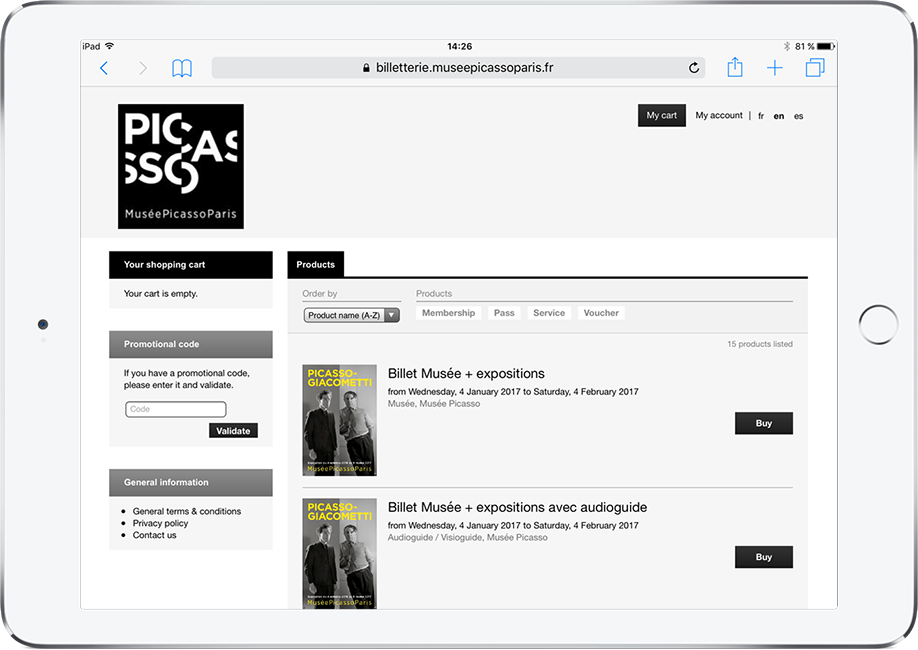Tap the Safari forward arrow
Viewport: 918px width, 650px height.
[143, 69]
